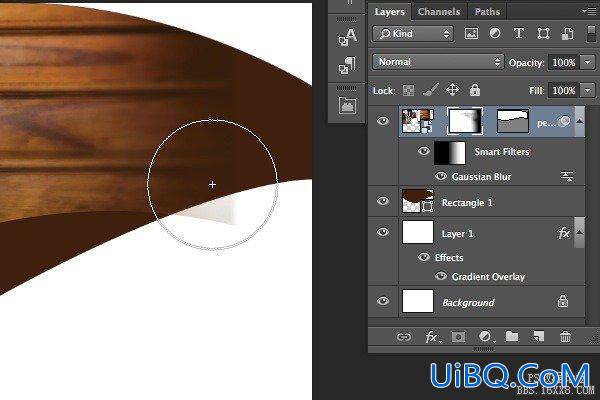Click smart filter indicator on top layer
Screen dimensions: 600x400
tap(564, 121)
